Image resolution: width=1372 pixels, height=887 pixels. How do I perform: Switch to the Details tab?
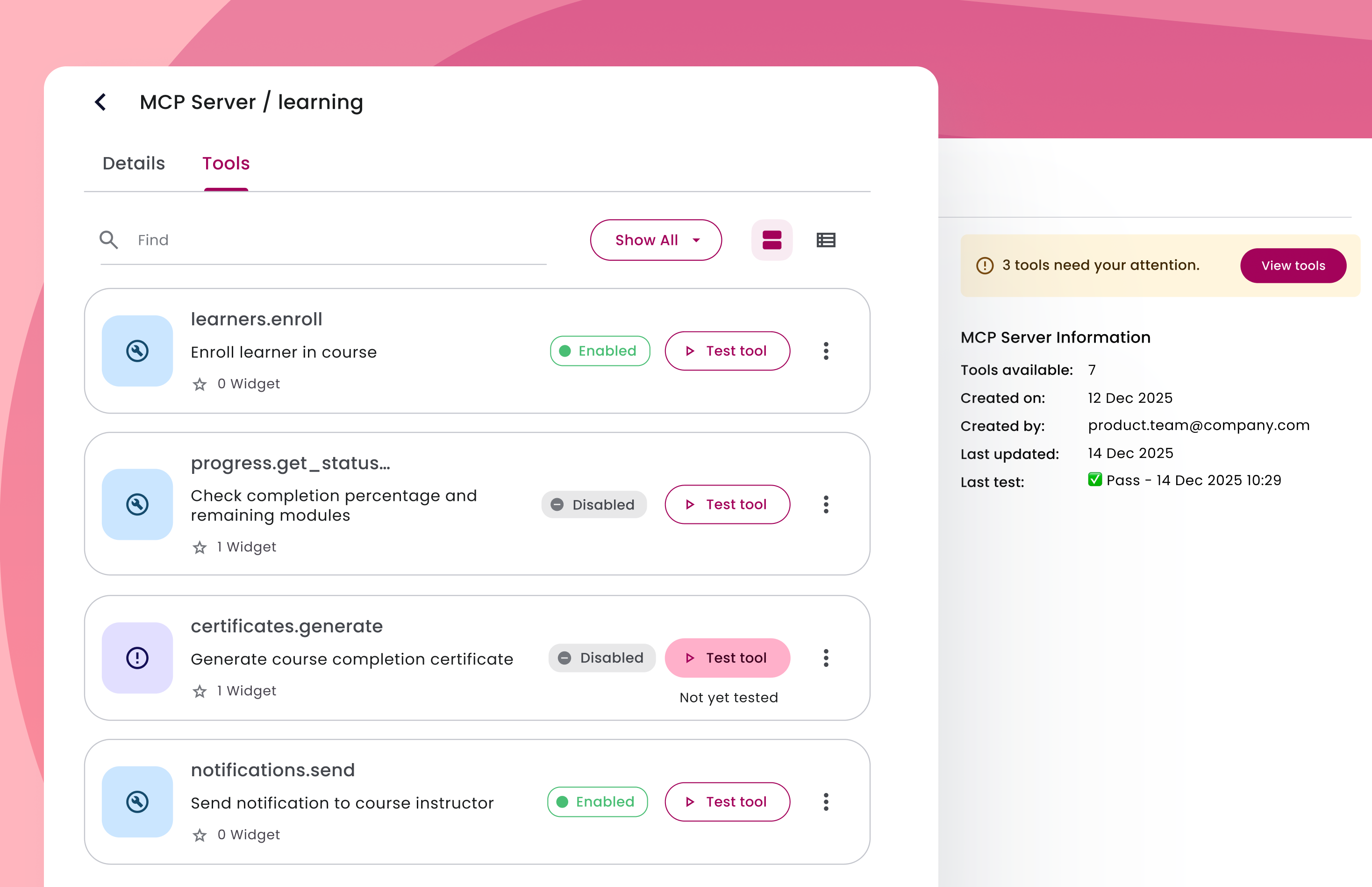(x=134, y=164)
